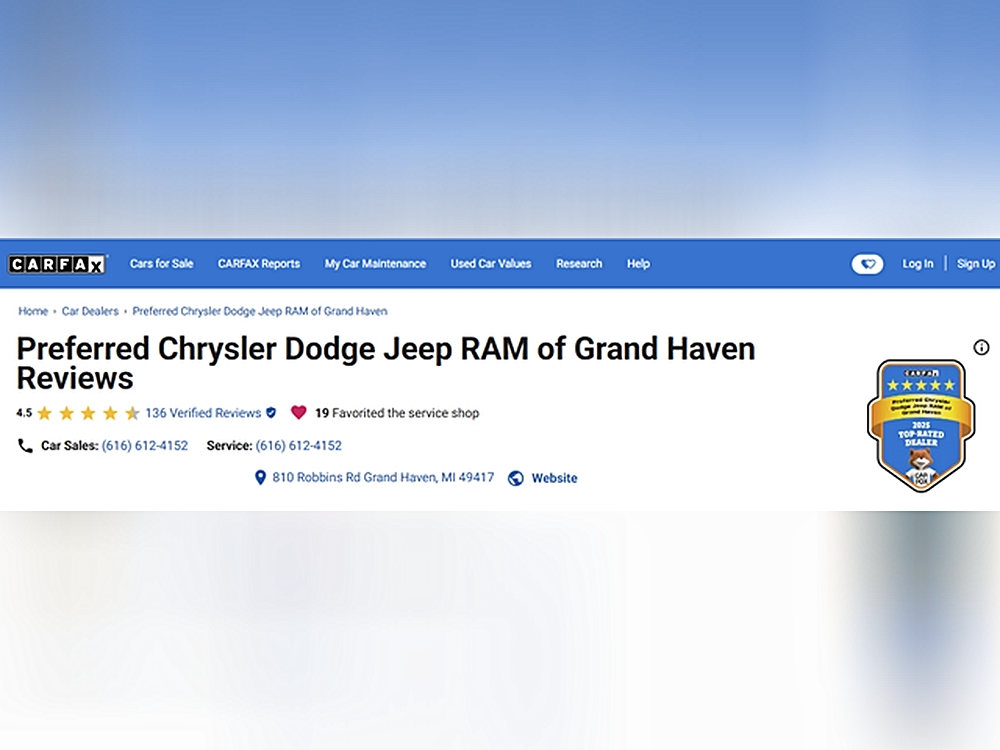The image size is (1000, 750).
Task: Open the 810 Robbins Rd address link
Action: point(383,477)
